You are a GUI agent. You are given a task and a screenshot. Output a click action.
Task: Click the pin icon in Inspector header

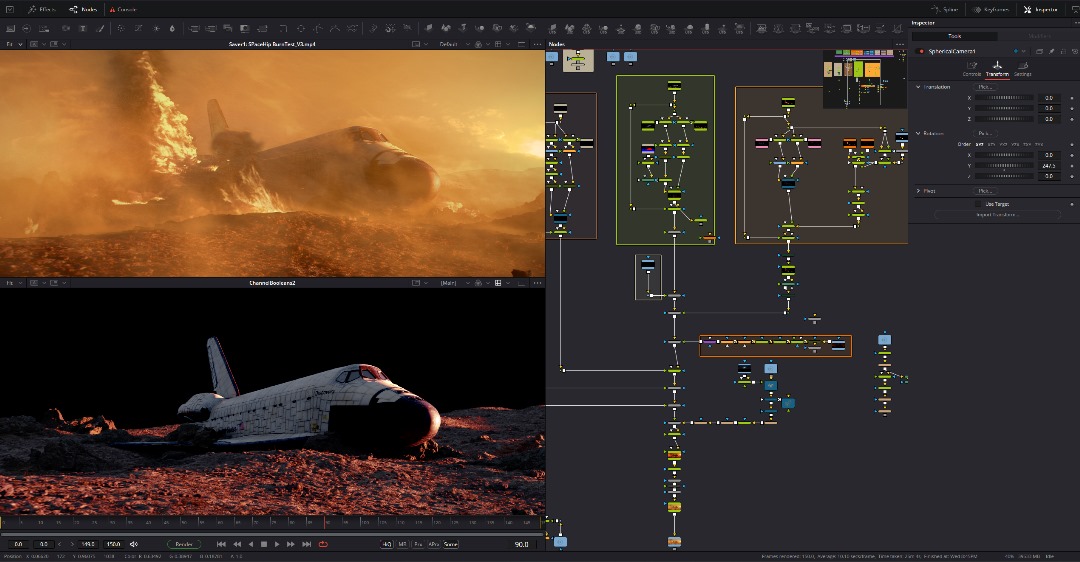click(1052, 51)
